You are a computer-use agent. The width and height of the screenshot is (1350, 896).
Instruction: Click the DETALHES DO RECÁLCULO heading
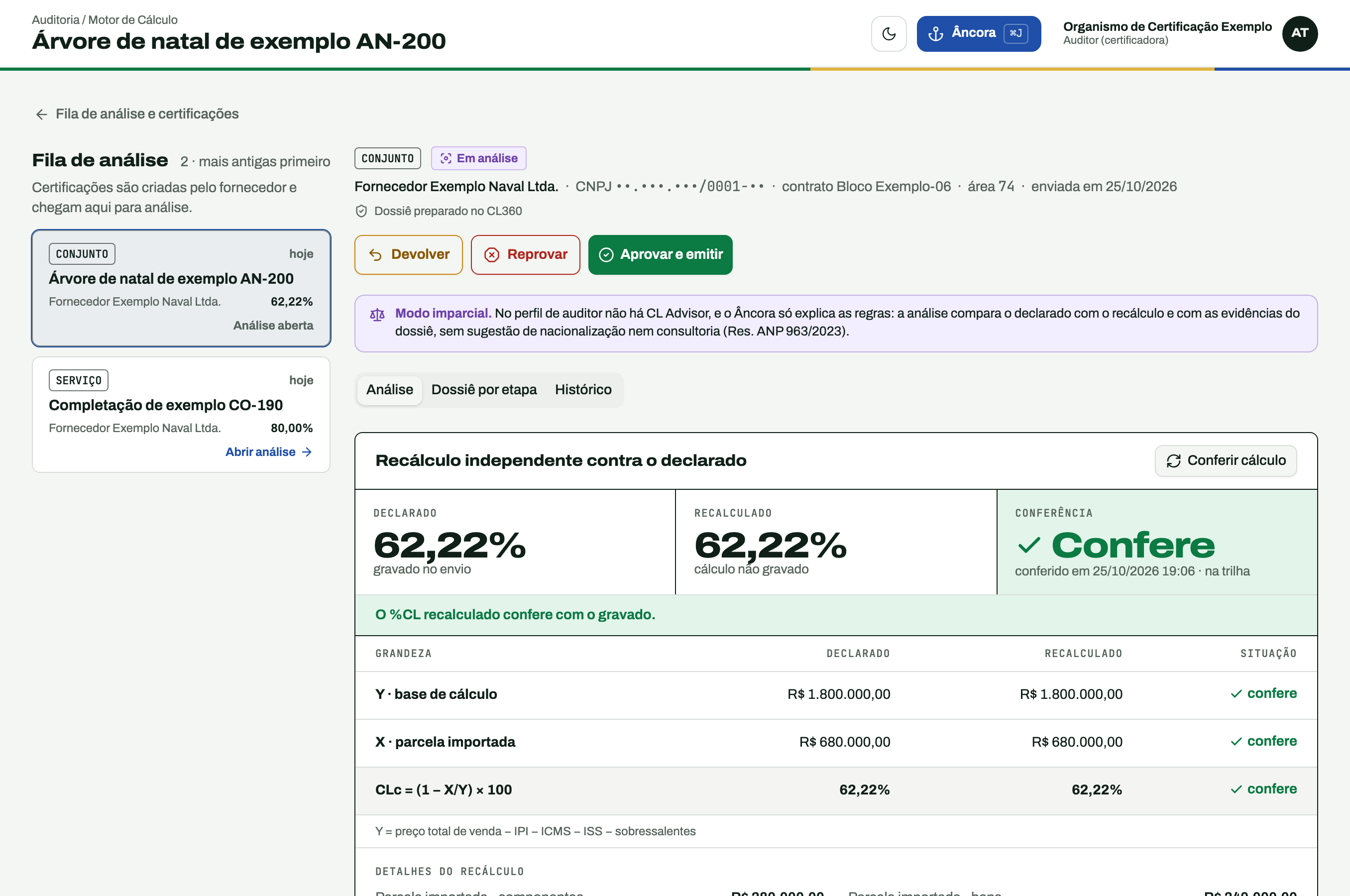tap(450, 872)
